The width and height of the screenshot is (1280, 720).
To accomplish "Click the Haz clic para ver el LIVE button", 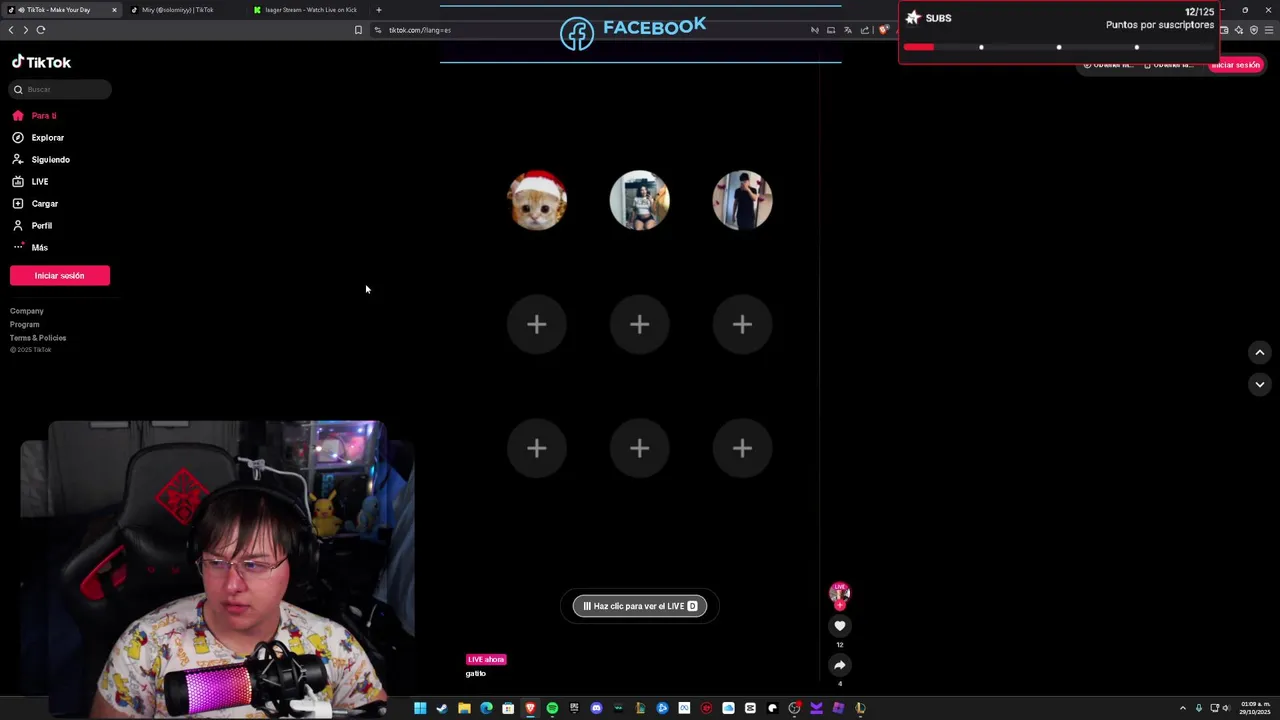I will click(x=640, y=606).
